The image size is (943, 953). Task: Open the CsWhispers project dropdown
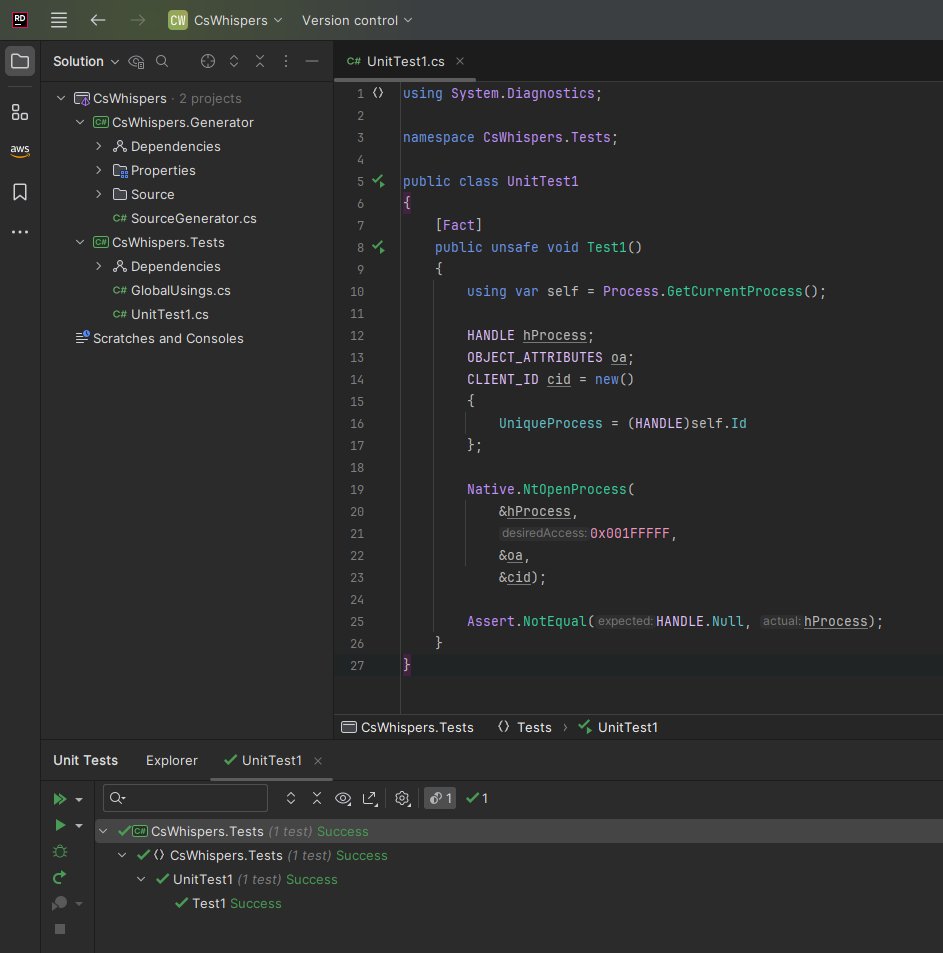pos(225,20)
